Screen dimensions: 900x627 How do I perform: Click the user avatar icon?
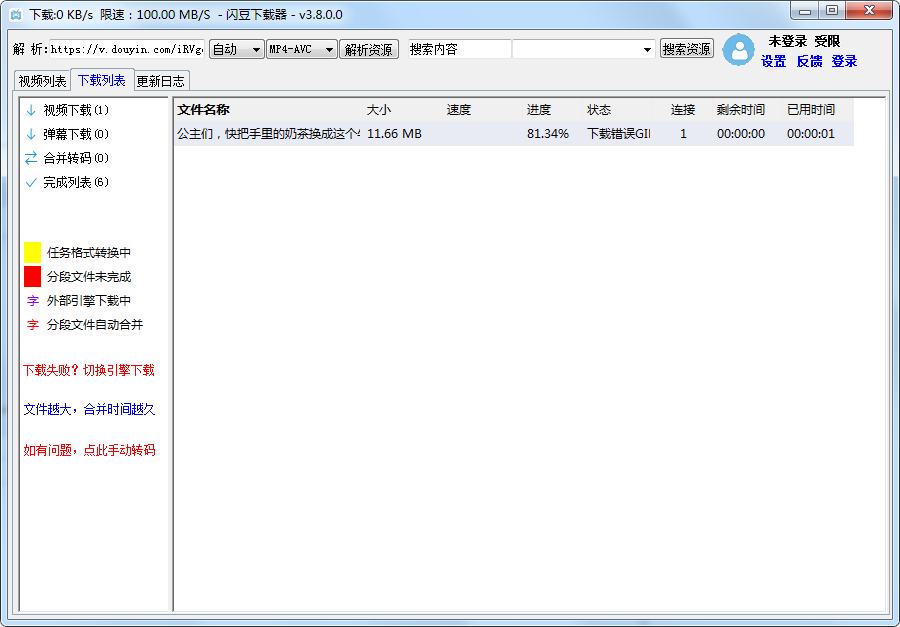click(738, 50)
